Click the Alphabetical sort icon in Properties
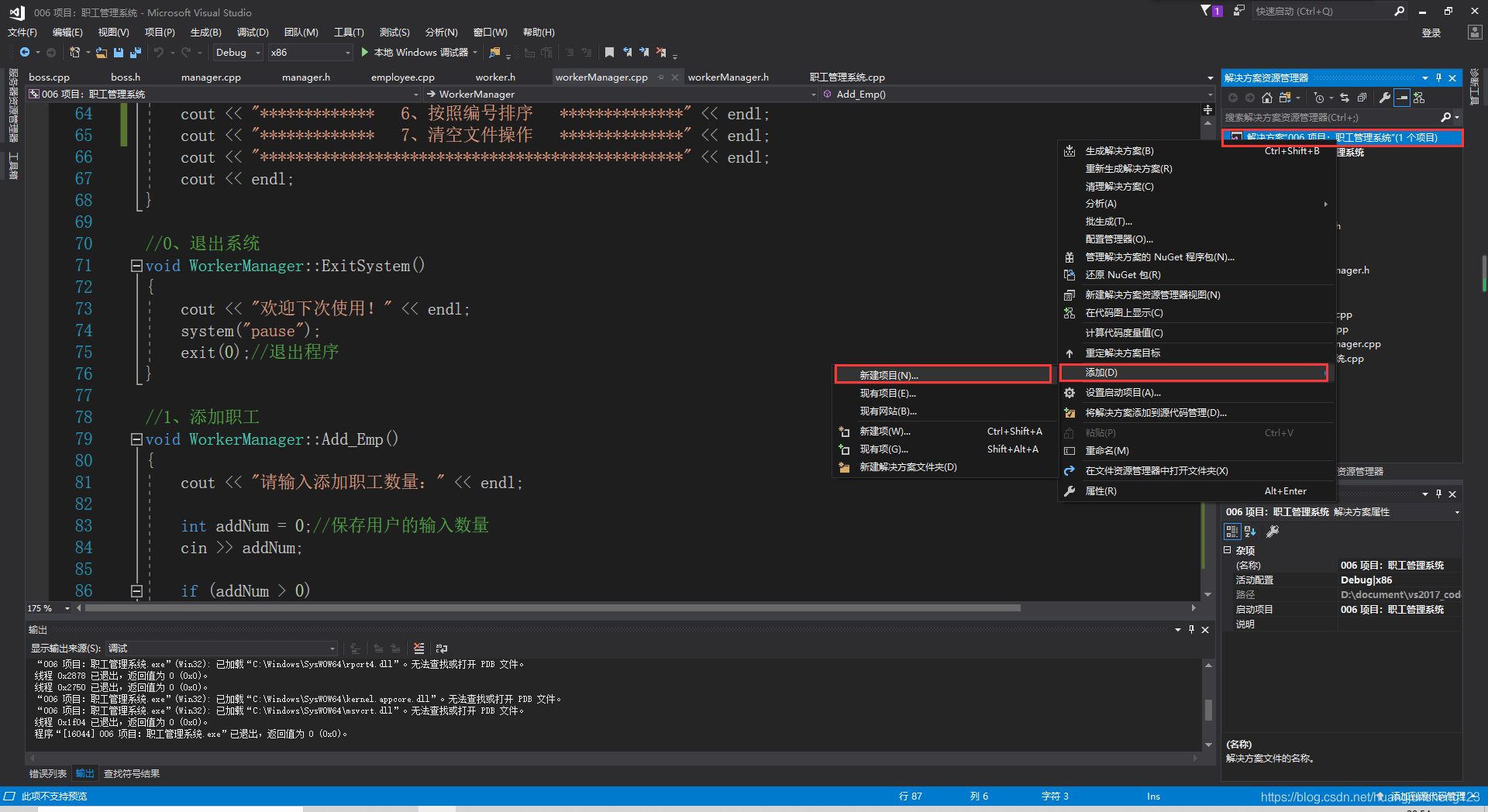The height and width of the screenshot is (812, 1488). (x=1250, y=532)
